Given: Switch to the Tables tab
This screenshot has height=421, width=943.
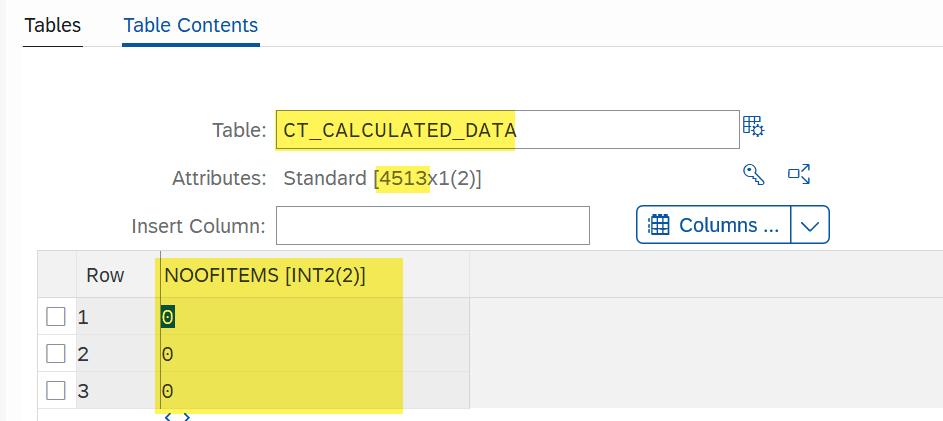Looking at the screenshot, I should pos(52,26).
